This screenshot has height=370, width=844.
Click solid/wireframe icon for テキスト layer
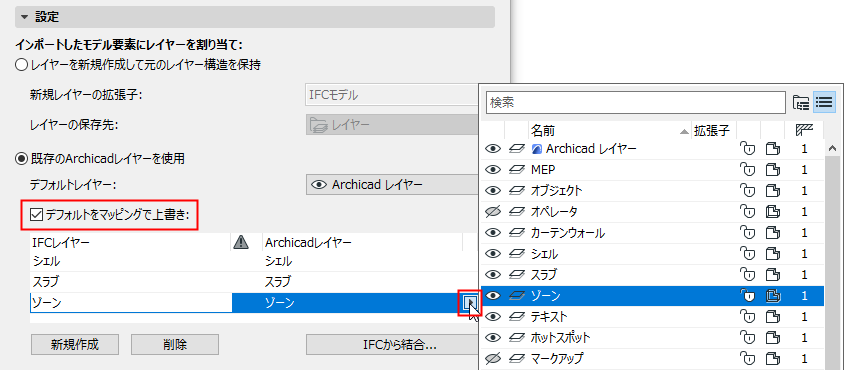pyautogui.click(x=516, y=317)
